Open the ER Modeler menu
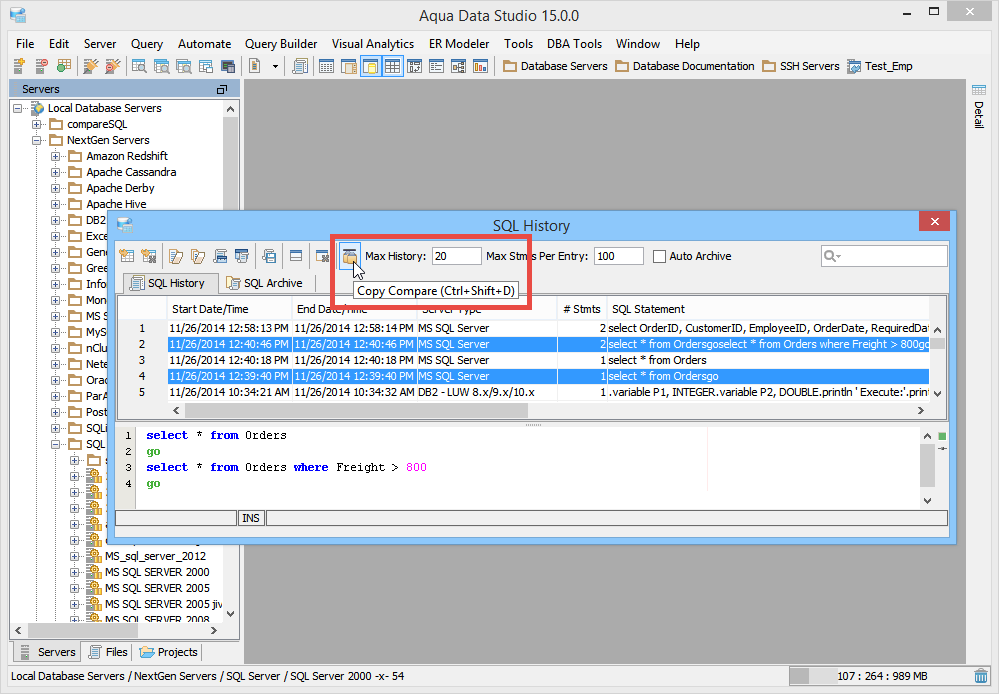999x694 pixels. click(x=459, y=44)
